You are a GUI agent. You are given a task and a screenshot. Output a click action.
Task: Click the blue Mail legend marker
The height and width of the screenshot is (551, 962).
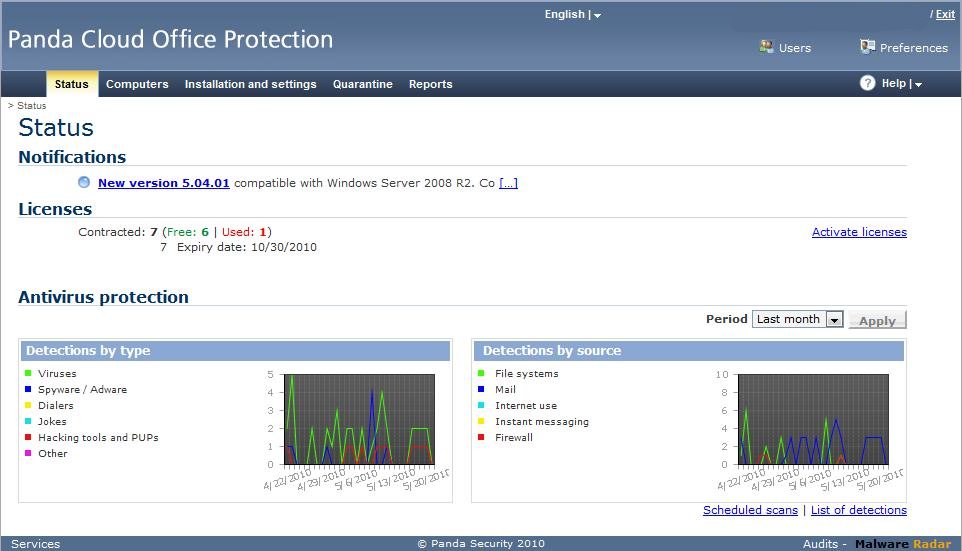[x=481, y=390]
